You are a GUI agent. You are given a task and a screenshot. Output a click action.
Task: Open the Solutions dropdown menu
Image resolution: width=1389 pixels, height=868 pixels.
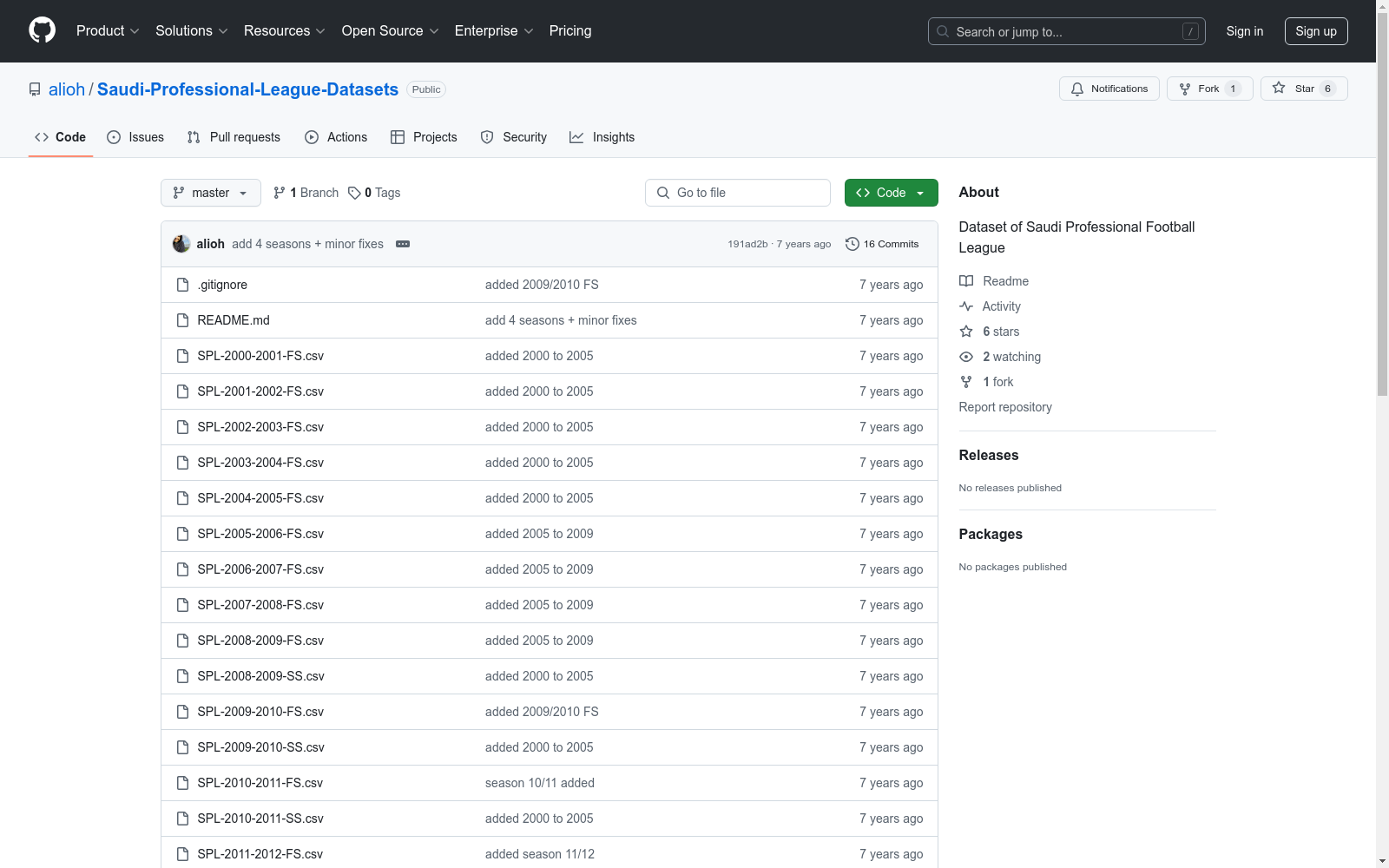point(192,31)
